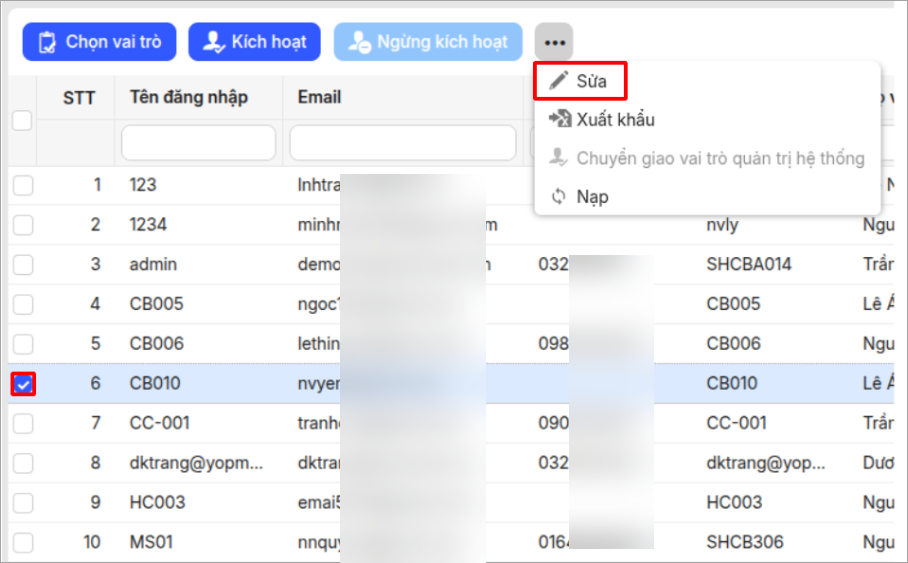Click the Tên đăng nhập filter input

click(198, 144)
